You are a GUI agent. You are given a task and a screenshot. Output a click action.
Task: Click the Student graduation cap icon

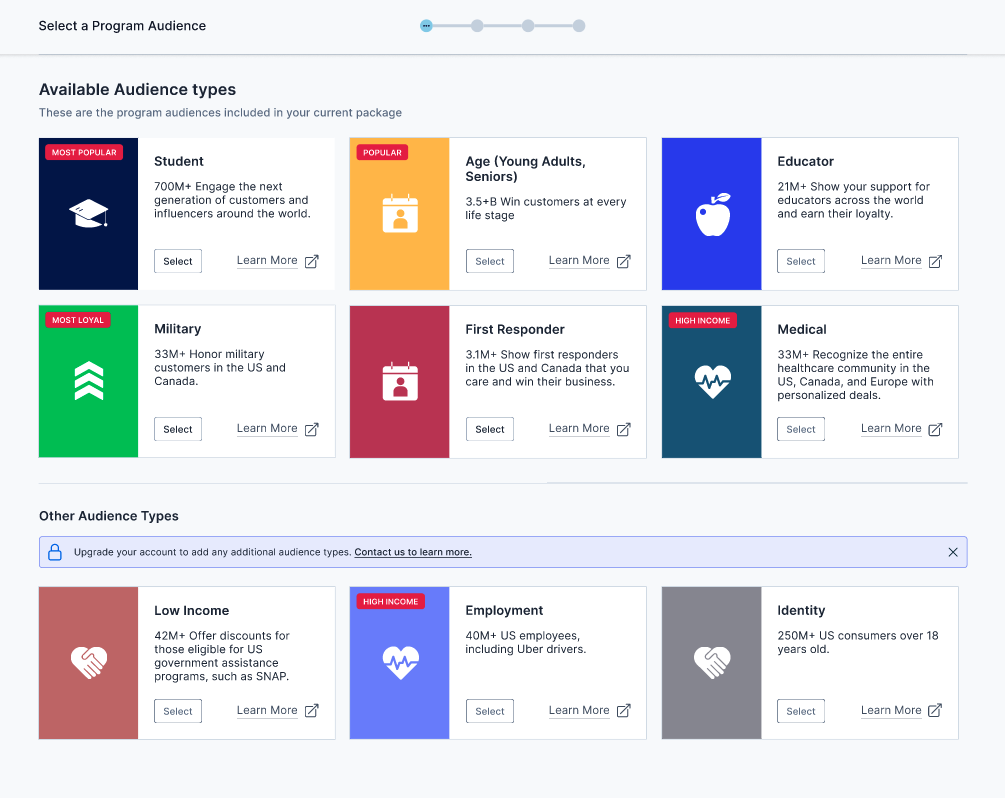pyautogui.click(x=88, y=213)
